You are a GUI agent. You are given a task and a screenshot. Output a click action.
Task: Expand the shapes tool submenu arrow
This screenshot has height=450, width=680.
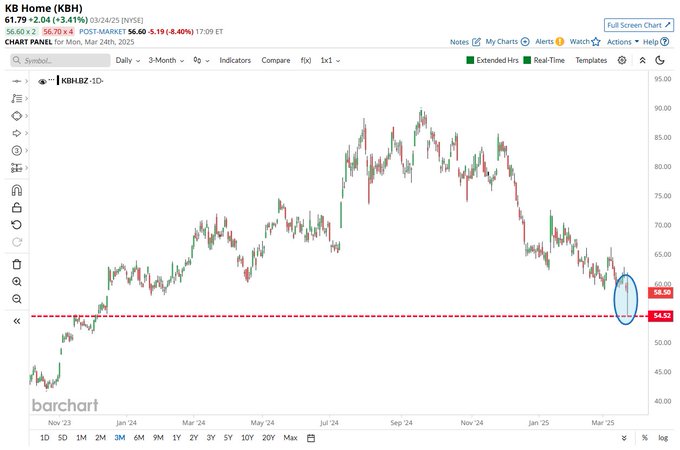pyautogui.click(x=26, y=116)
